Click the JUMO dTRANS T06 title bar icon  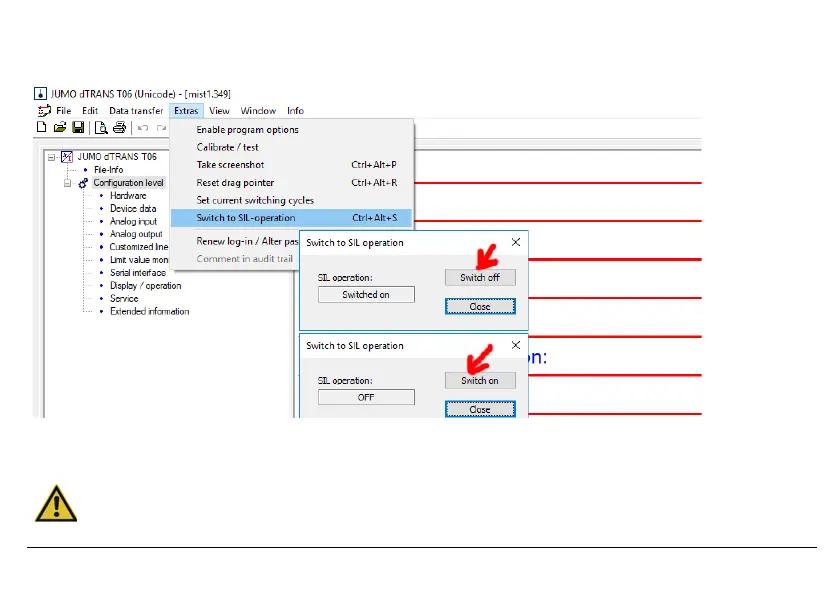(40, 94)
